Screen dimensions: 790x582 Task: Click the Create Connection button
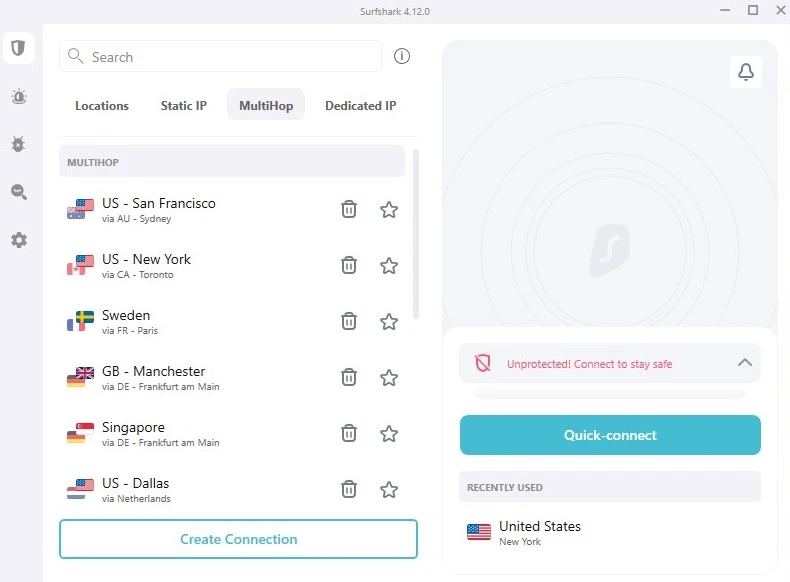pos(238,539)
